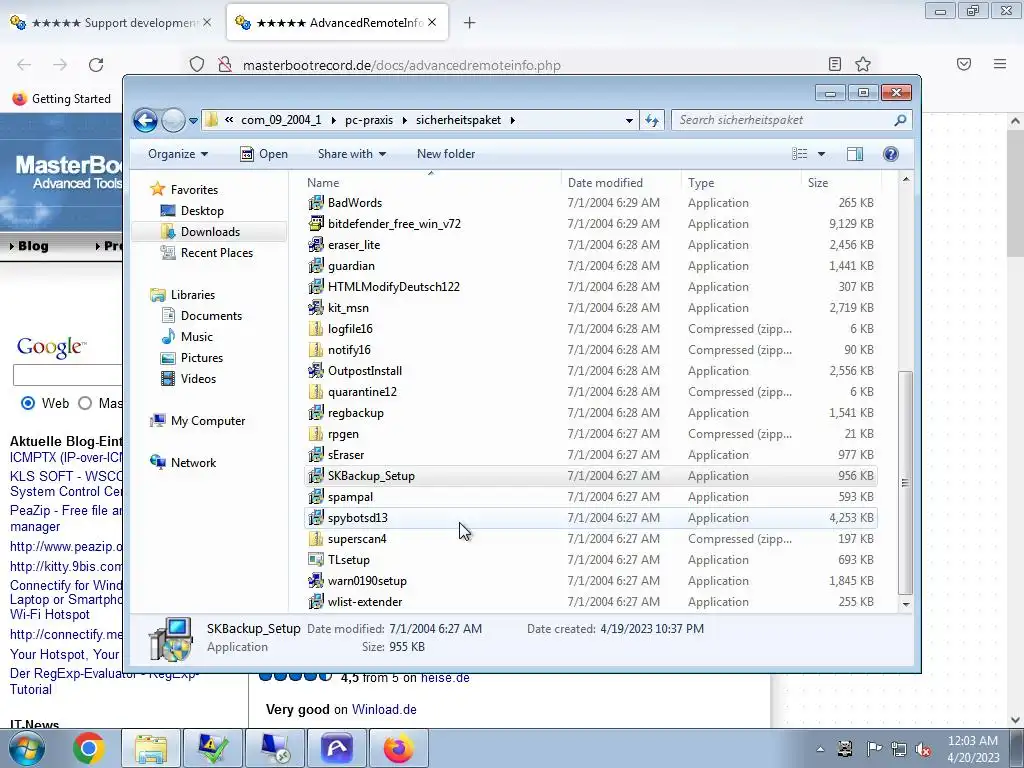
Task: Select HTMLModifyDeutsch122 file icon
Action: [316, 287]
